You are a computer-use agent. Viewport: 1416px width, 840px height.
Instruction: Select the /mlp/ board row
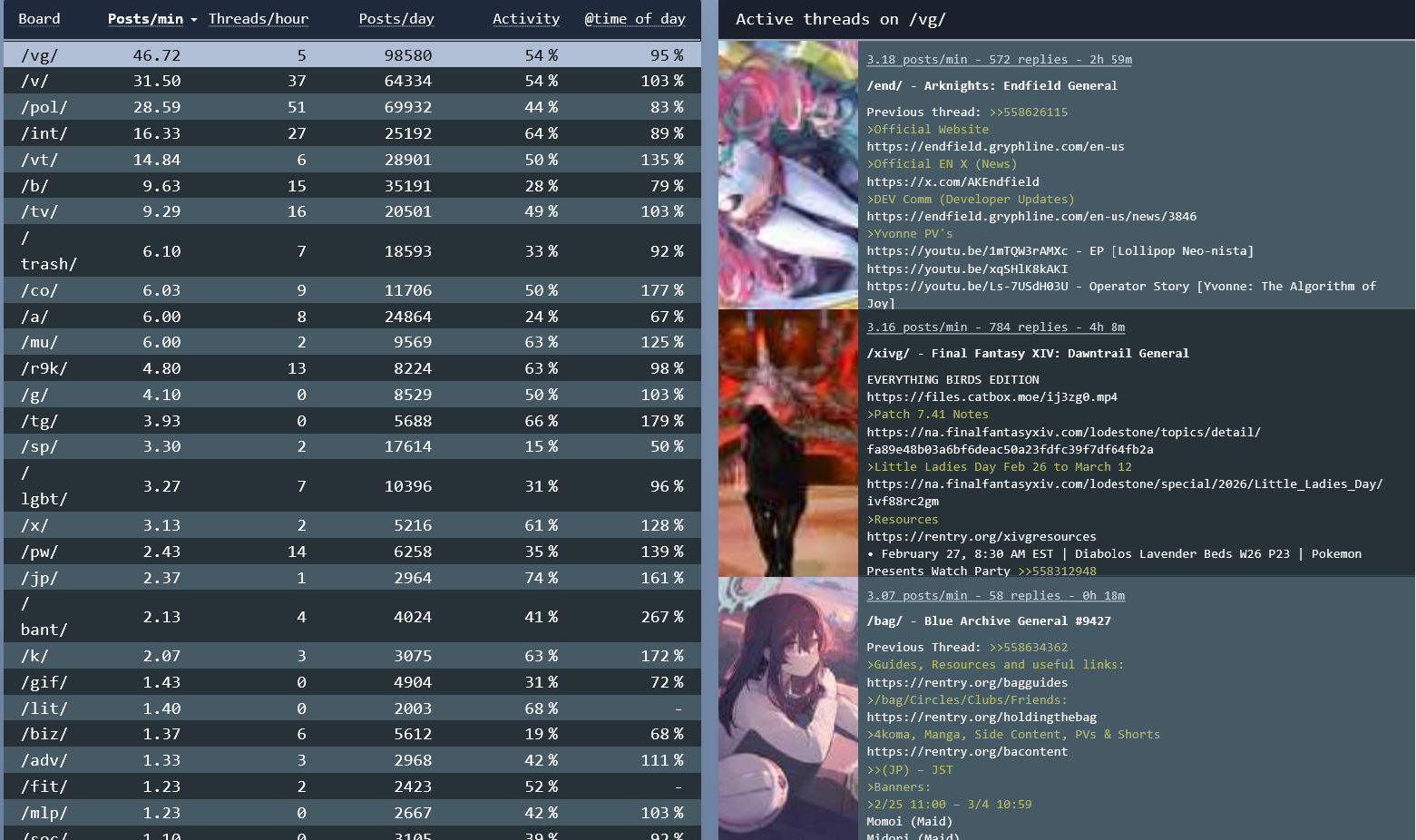click(352, 813)
